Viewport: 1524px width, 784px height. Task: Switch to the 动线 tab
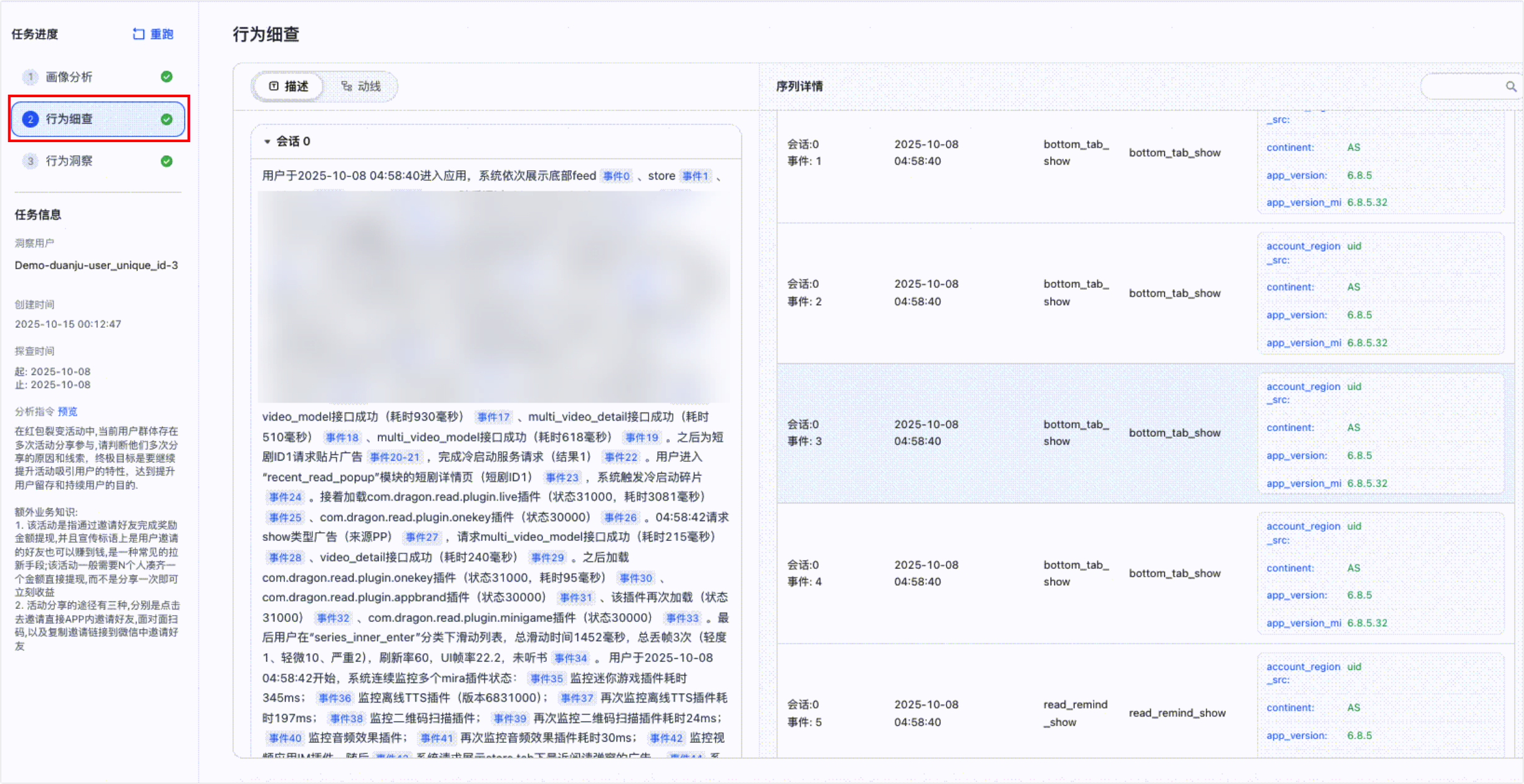click(360, 86)
